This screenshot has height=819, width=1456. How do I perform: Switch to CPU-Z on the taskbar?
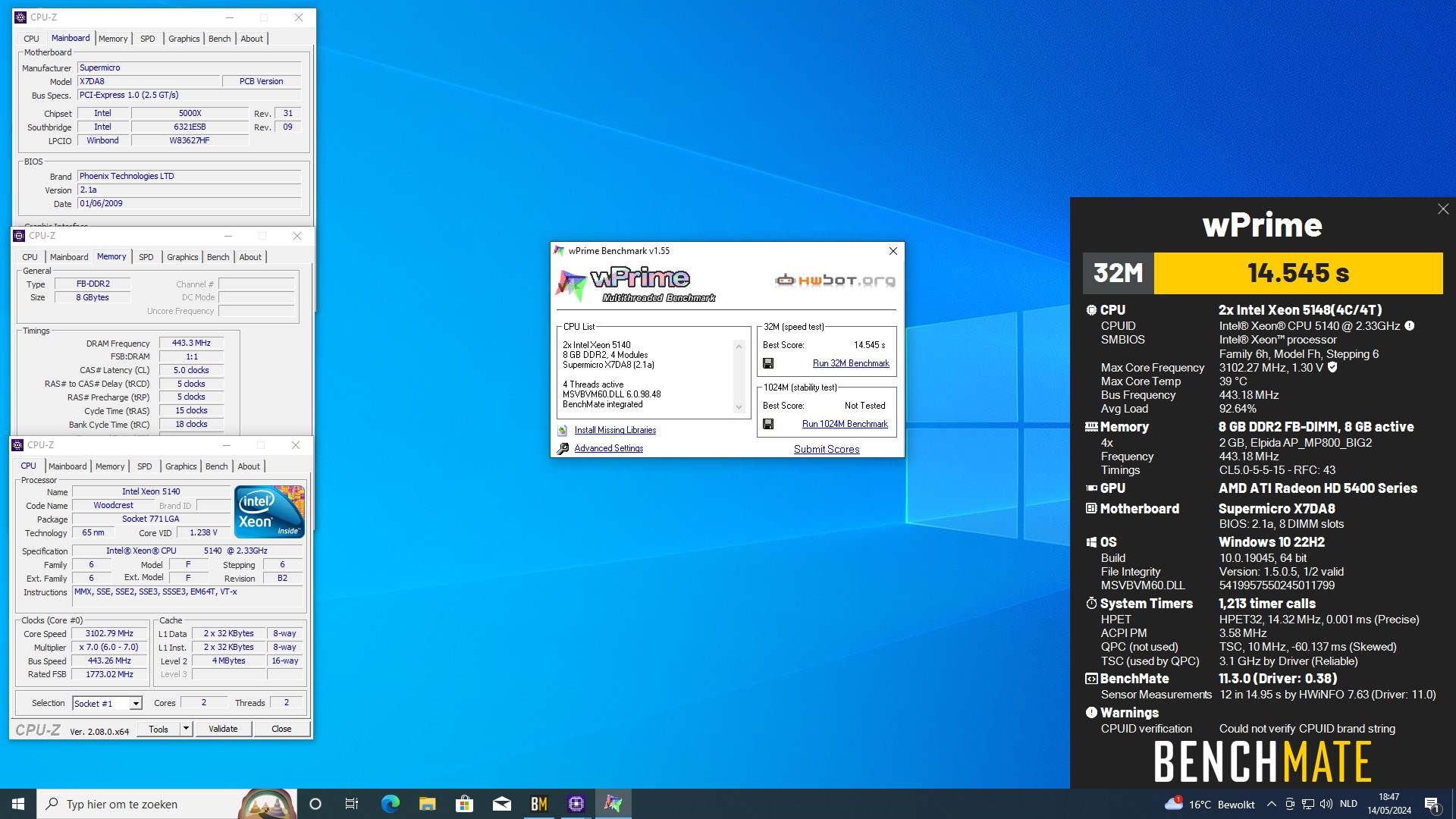pos(576,804)
